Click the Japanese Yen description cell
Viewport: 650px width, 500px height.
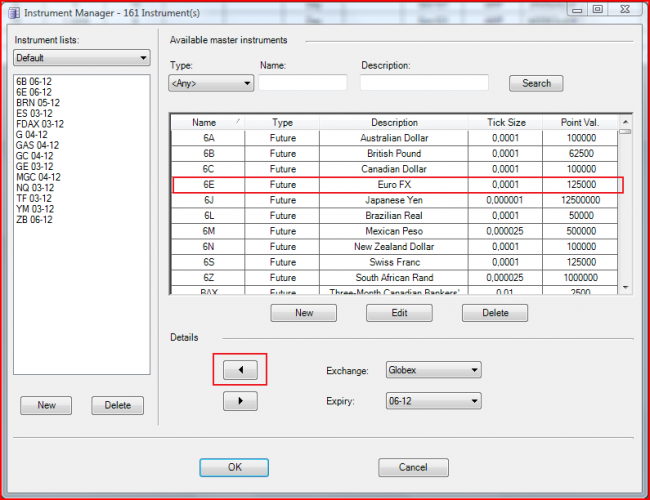(394, 200)
